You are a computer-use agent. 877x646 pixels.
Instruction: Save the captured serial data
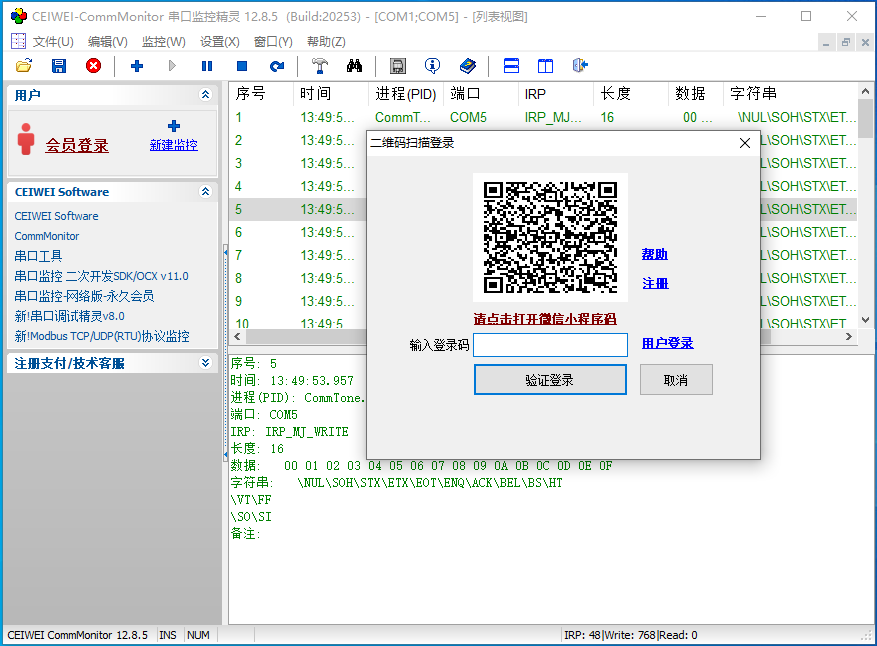[58, 66]
